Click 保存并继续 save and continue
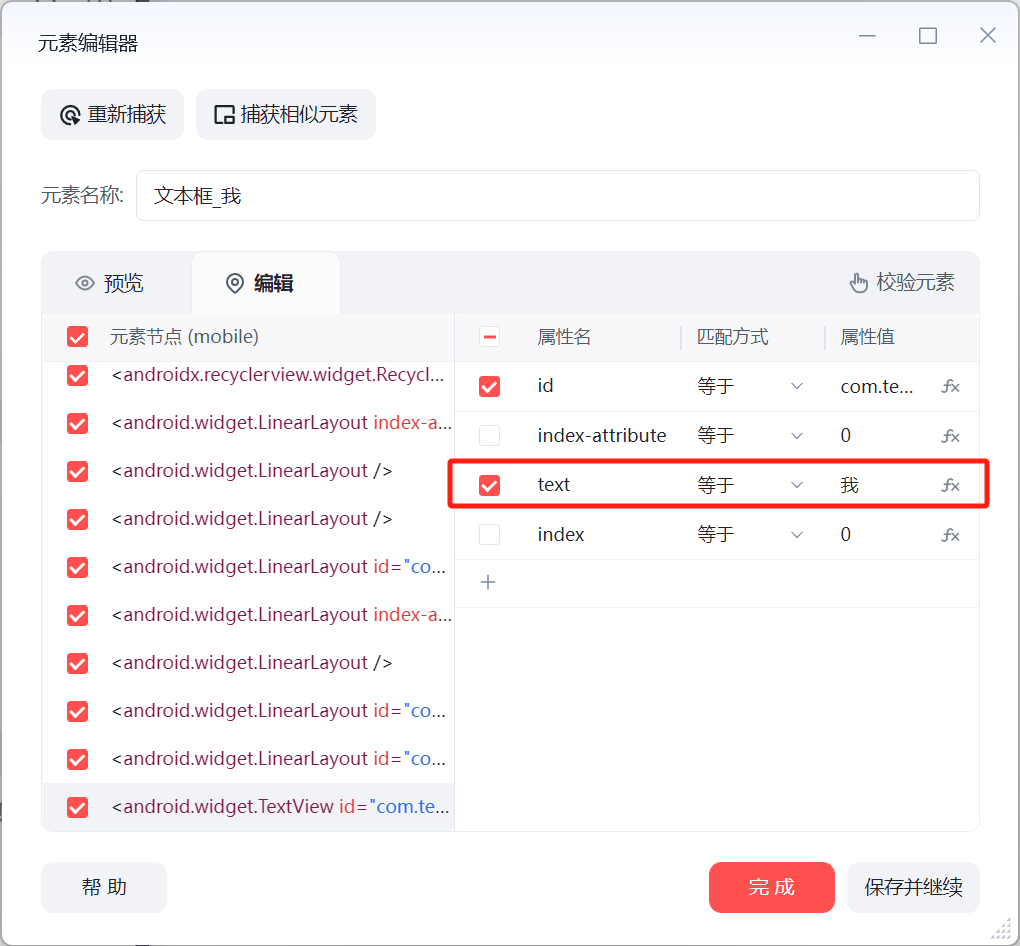Screen dimensions: 1020x946 click(x=913, y=887)
